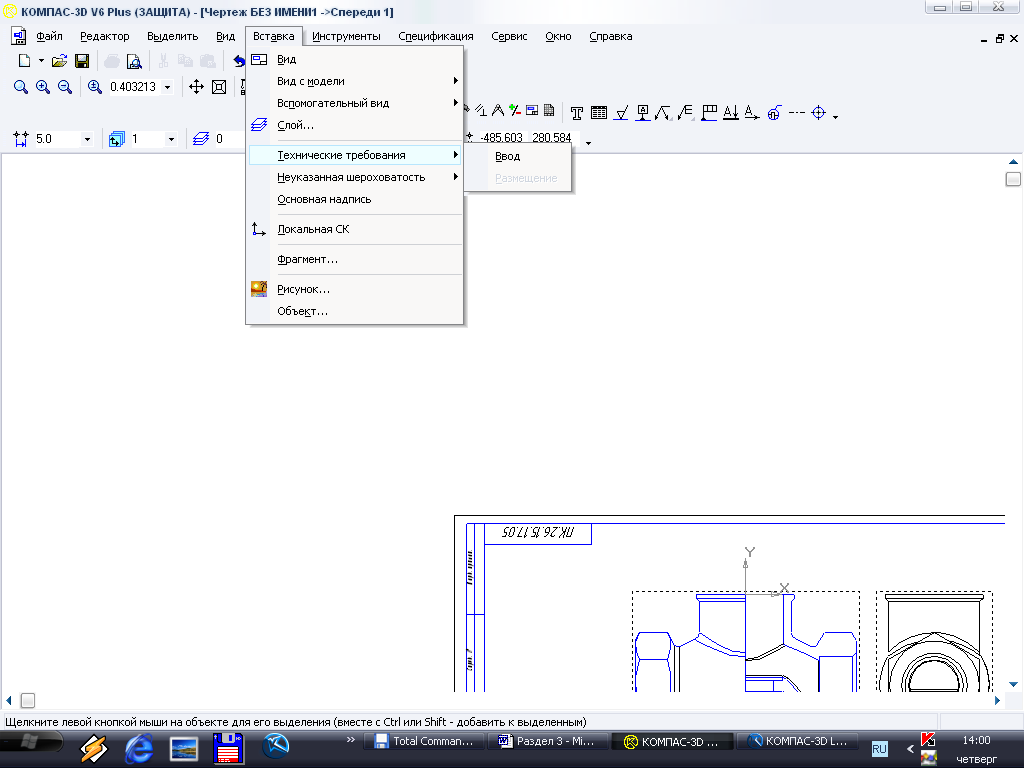This screenshot has height=768, width=1024.
Task: Click the scale value field 0.403213
Action: click(x=133, y=87)
